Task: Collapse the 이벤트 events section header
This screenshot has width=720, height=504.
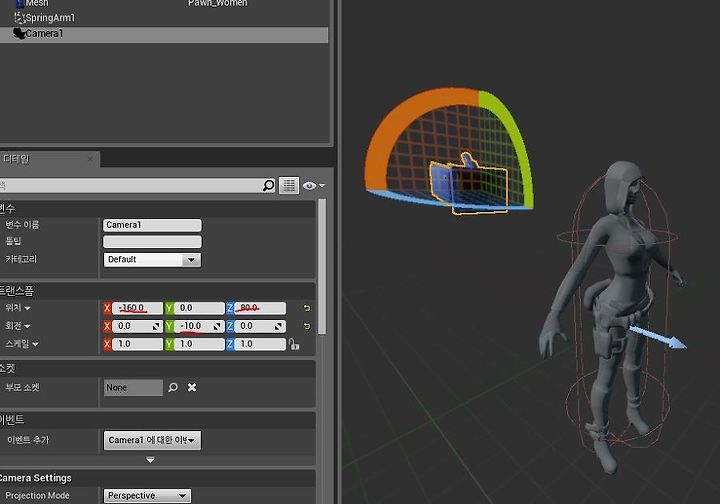Action: [158, 420]
